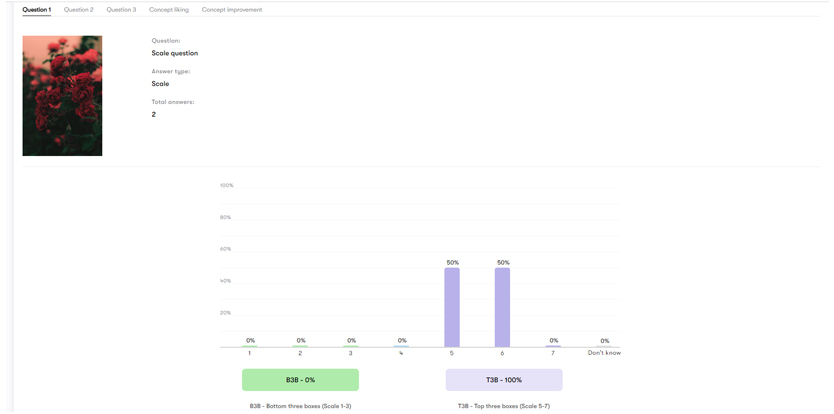
Task: Go to the Question 3 tab
Action: click(x=121, y=10)
